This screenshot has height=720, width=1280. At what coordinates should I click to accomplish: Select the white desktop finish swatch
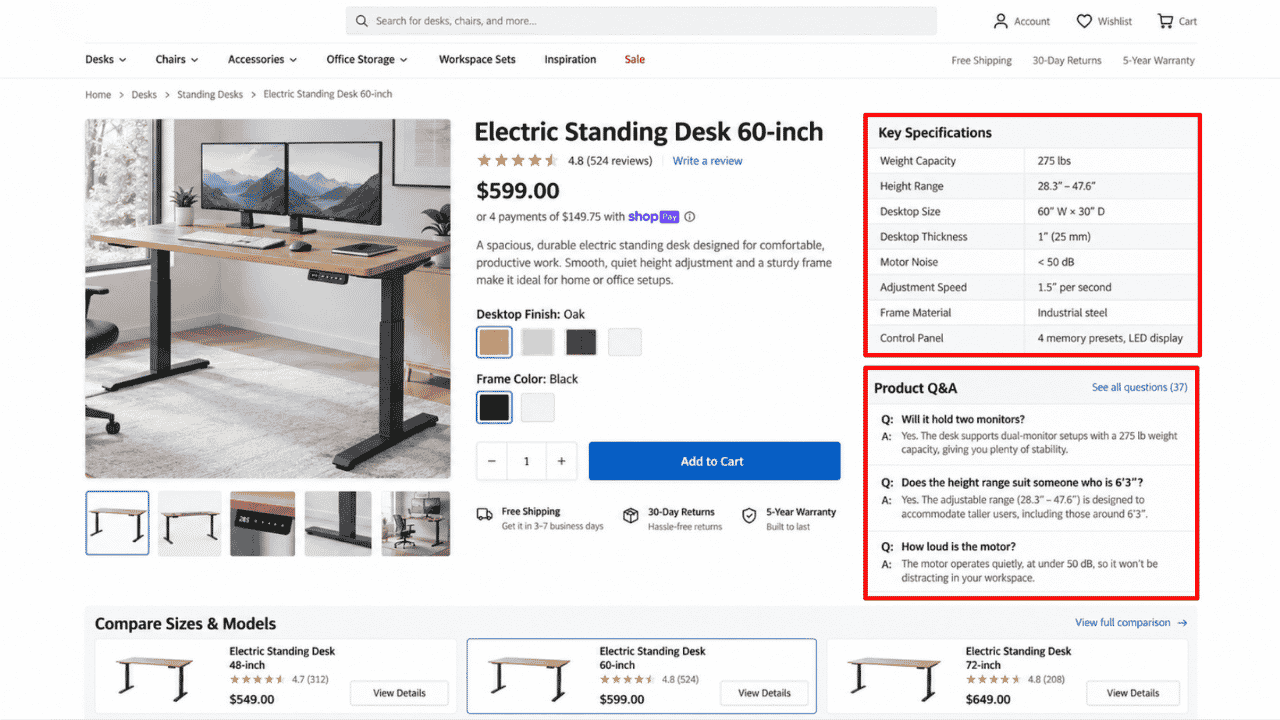coord(625,342)
